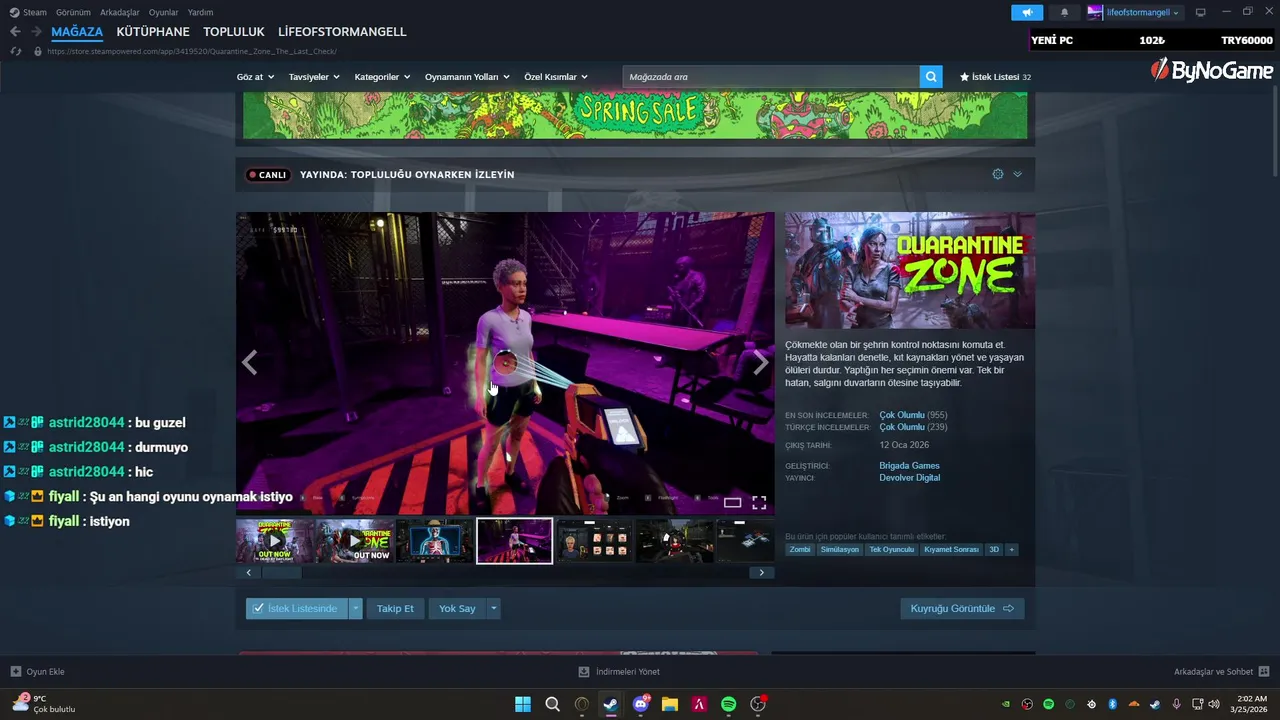Open publisher Devolver Digital link
The image size is (1280, 720).
tap(909, 477)
